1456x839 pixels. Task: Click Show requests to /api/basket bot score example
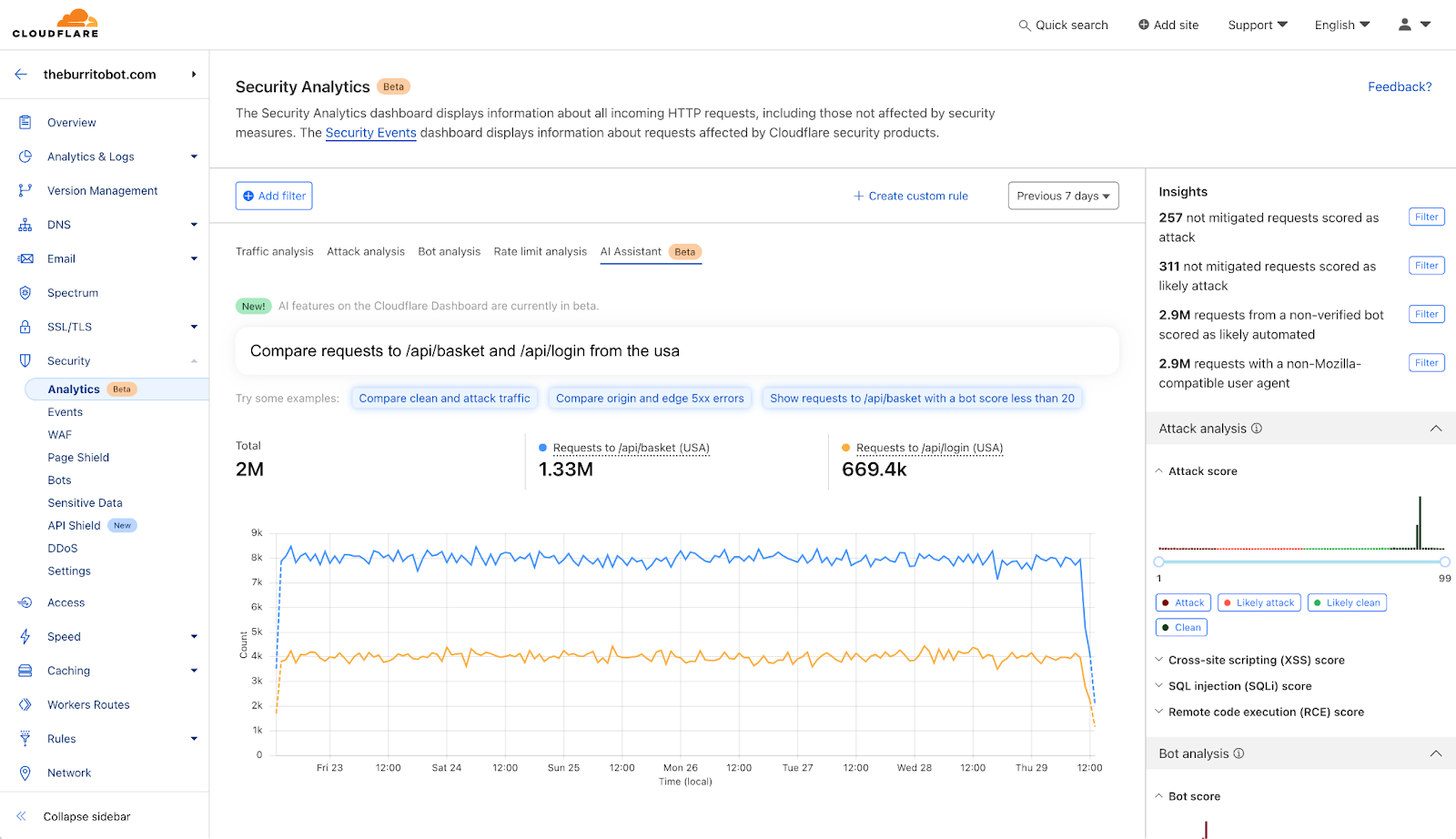pos(922,399)
